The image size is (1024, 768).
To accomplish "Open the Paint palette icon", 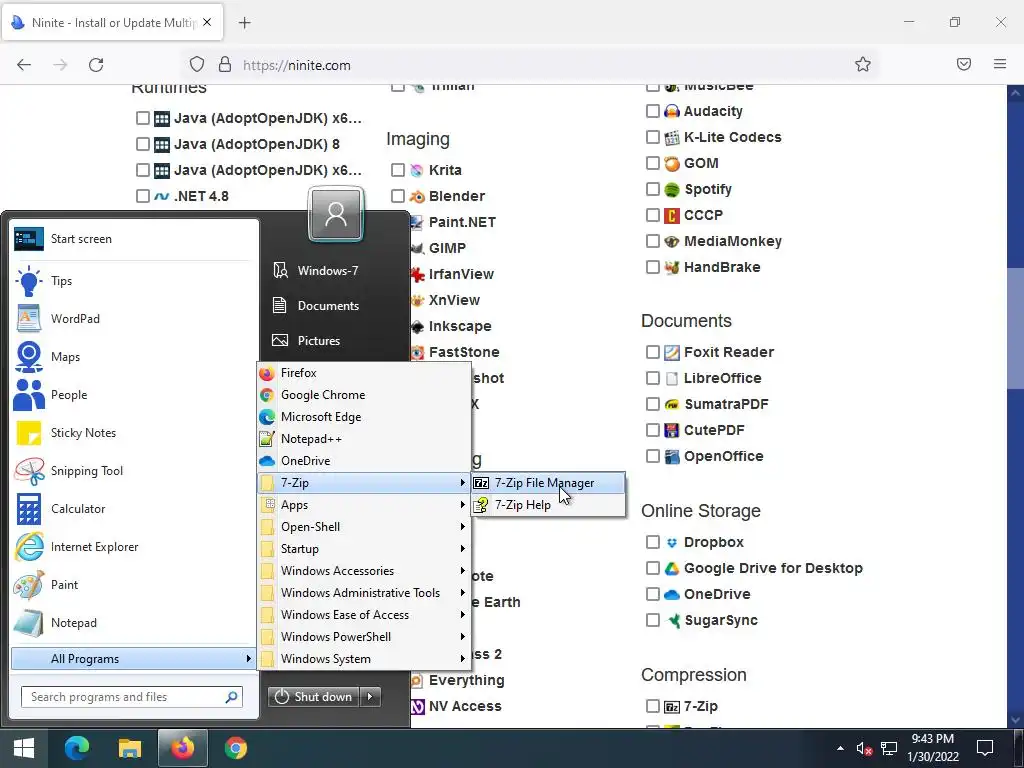I will [29, 585].
